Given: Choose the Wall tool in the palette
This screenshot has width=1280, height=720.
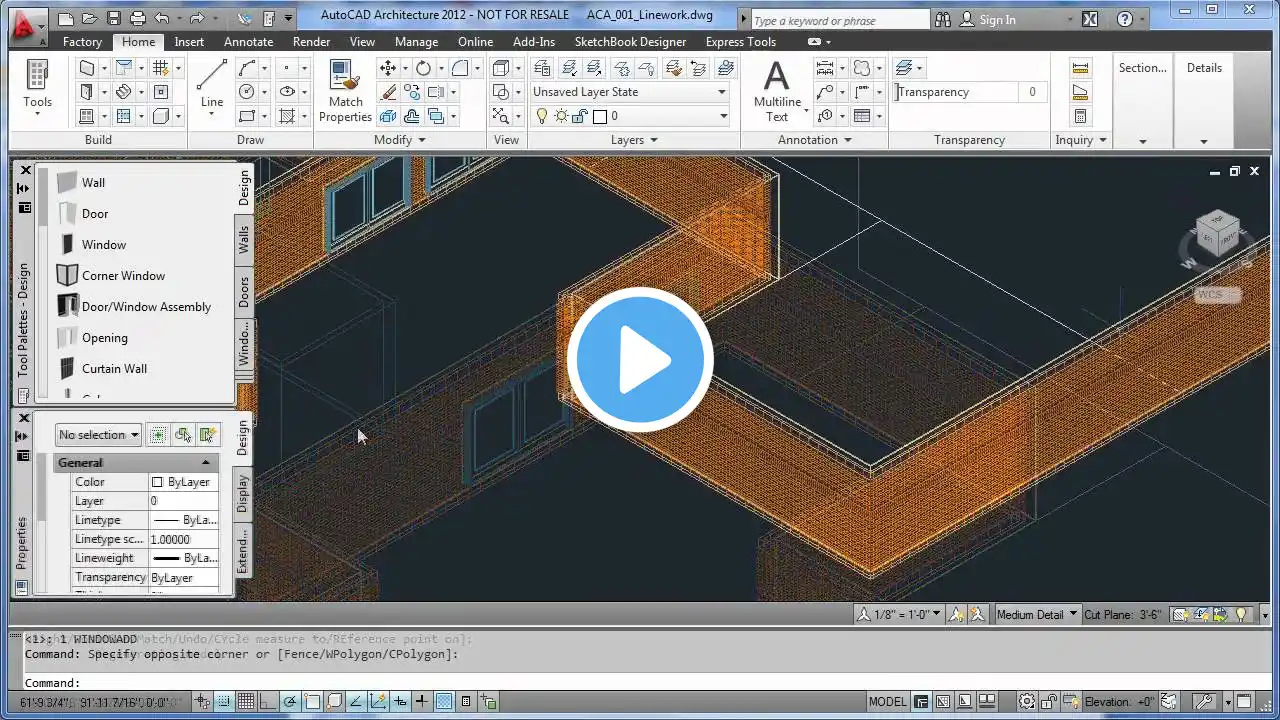Looking at the screenshot, I should click(93, 183).
